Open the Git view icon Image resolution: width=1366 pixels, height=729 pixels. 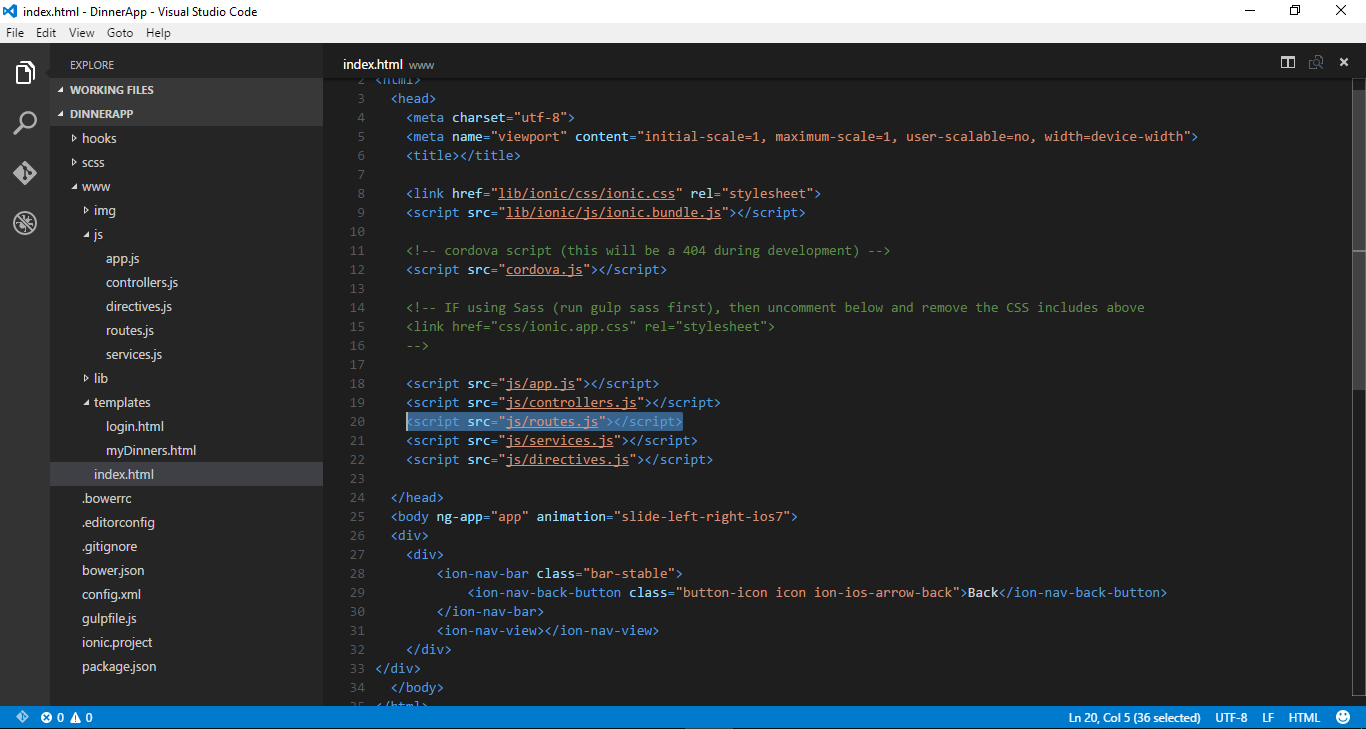[24, 172]
